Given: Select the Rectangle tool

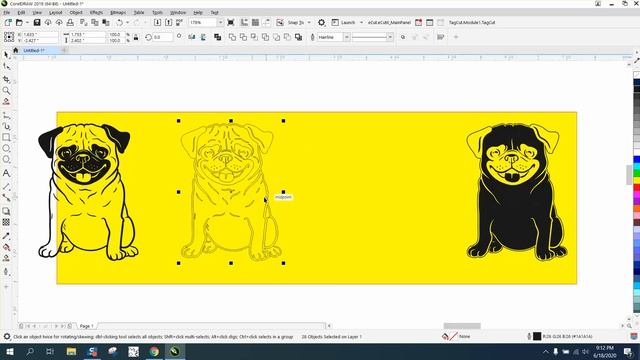Looking at the screenshot, I should (6, 137).
